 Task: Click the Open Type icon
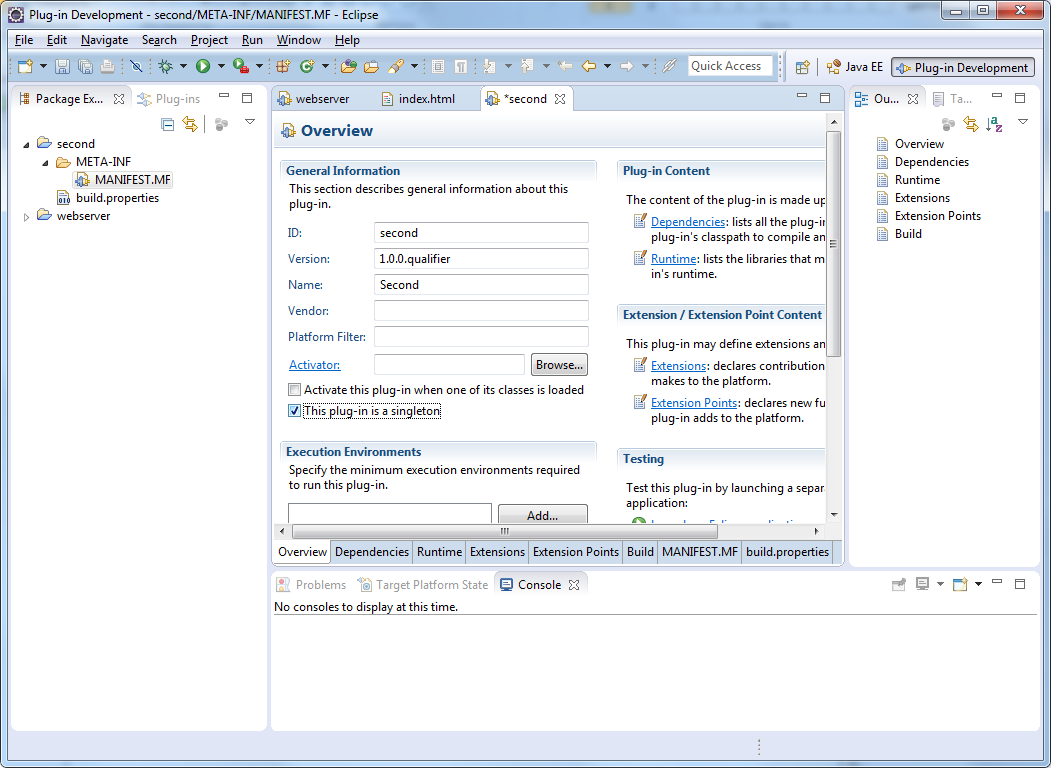349,66
